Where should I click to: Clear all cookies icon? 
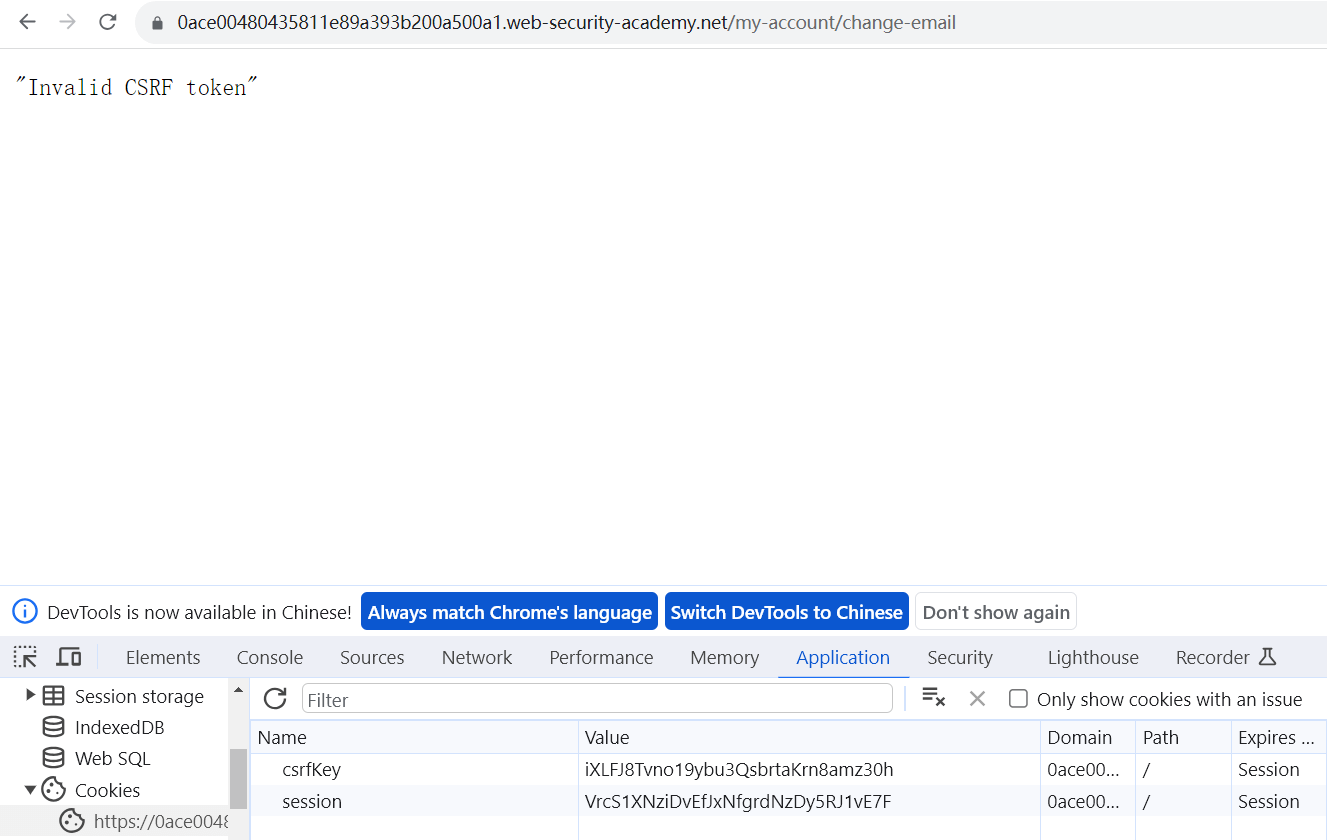tap(933, 698)
